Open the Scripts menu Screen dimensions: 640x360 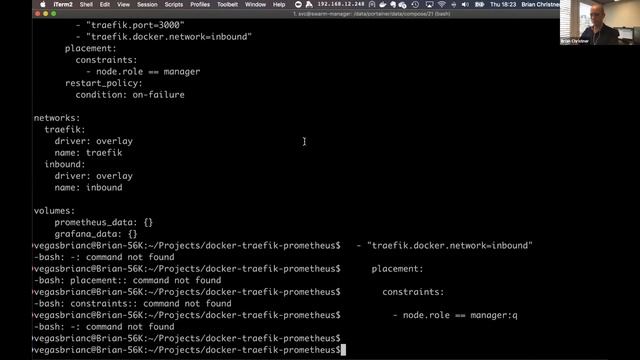coord(173,4)
